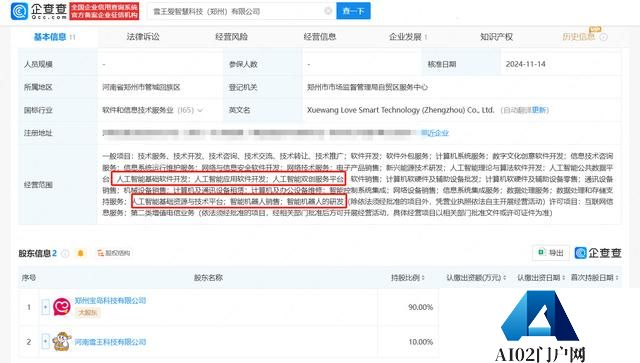Image resolution: width=640 pixels, height=363 pixels.
Task: Click the orange alert icon near 股东信息
Action: tap(80, 254)
